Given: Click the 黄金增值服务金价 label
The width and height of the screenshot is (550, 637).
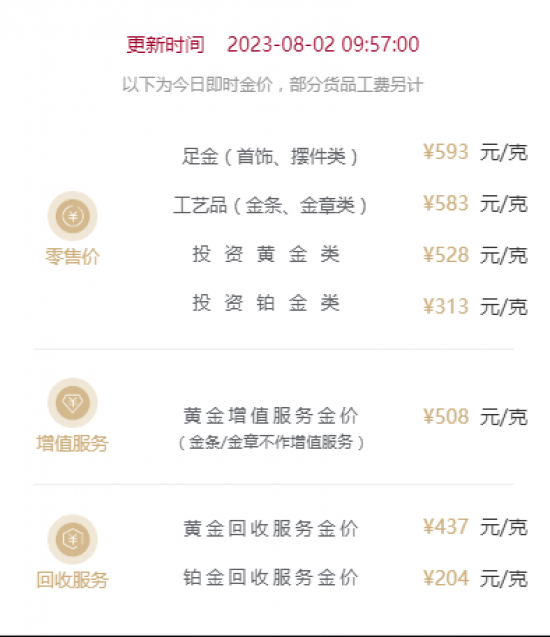Looking at the screenshot, I should pyautogui.click(x=271, y=416).
